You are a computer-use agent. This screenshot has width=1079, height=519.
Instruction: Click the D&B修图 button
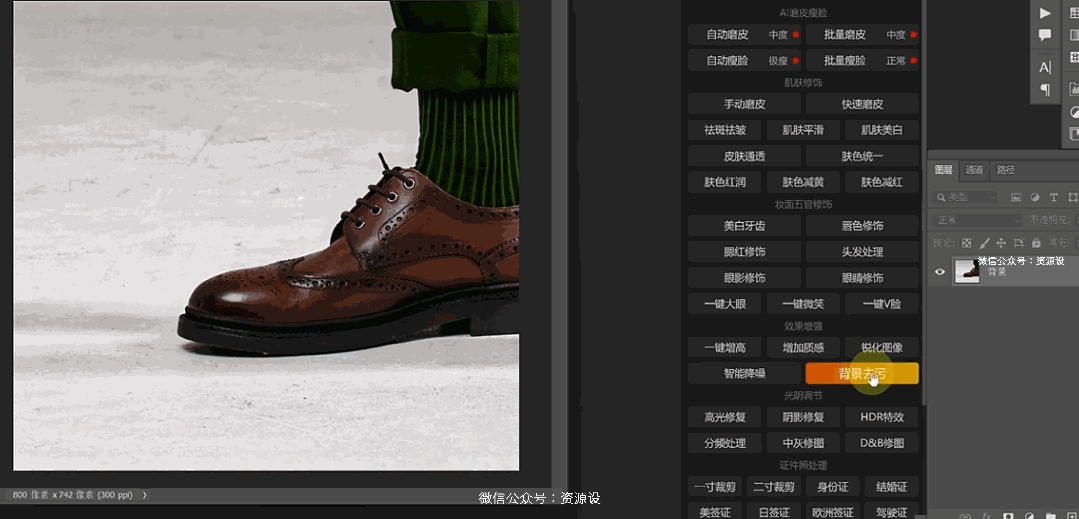(882, 443)
